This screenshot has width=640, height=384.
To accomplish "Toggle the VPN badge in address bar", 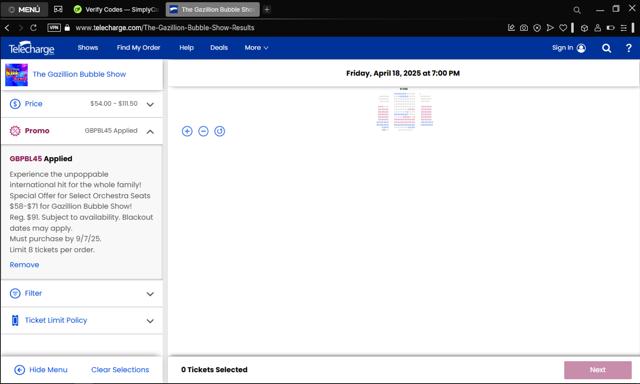I will pos(54,27).
